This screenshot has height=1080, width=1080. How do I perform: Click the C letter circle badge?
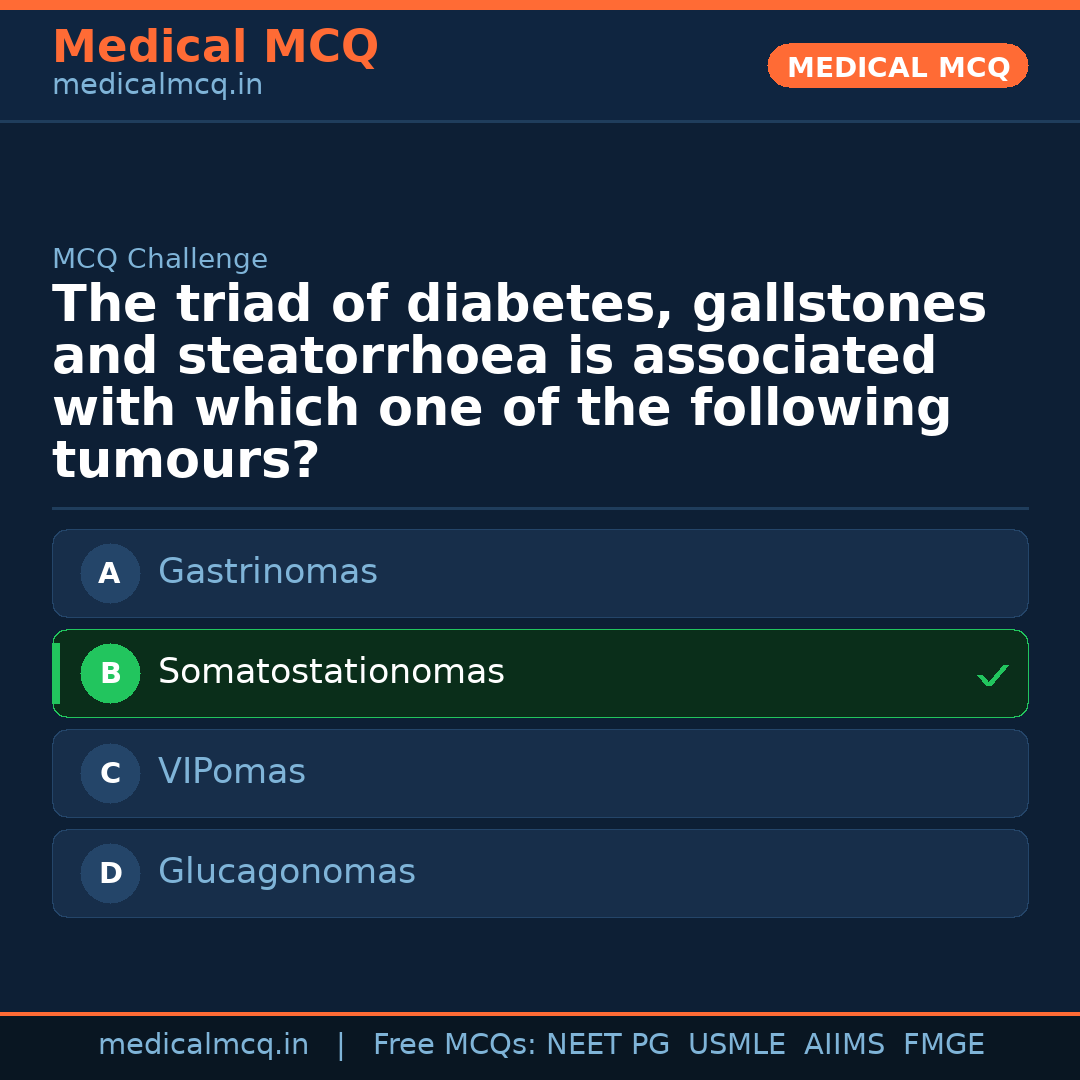110,773
